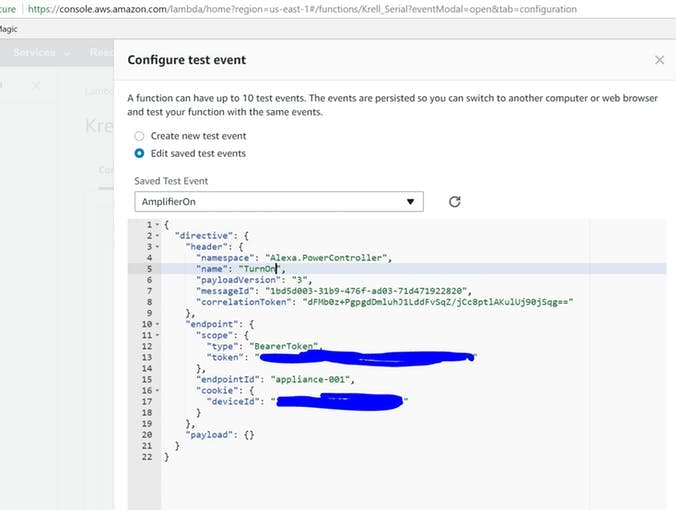
Task: Click the "appliance-001" endpointId value
Action: coord(310,380)
